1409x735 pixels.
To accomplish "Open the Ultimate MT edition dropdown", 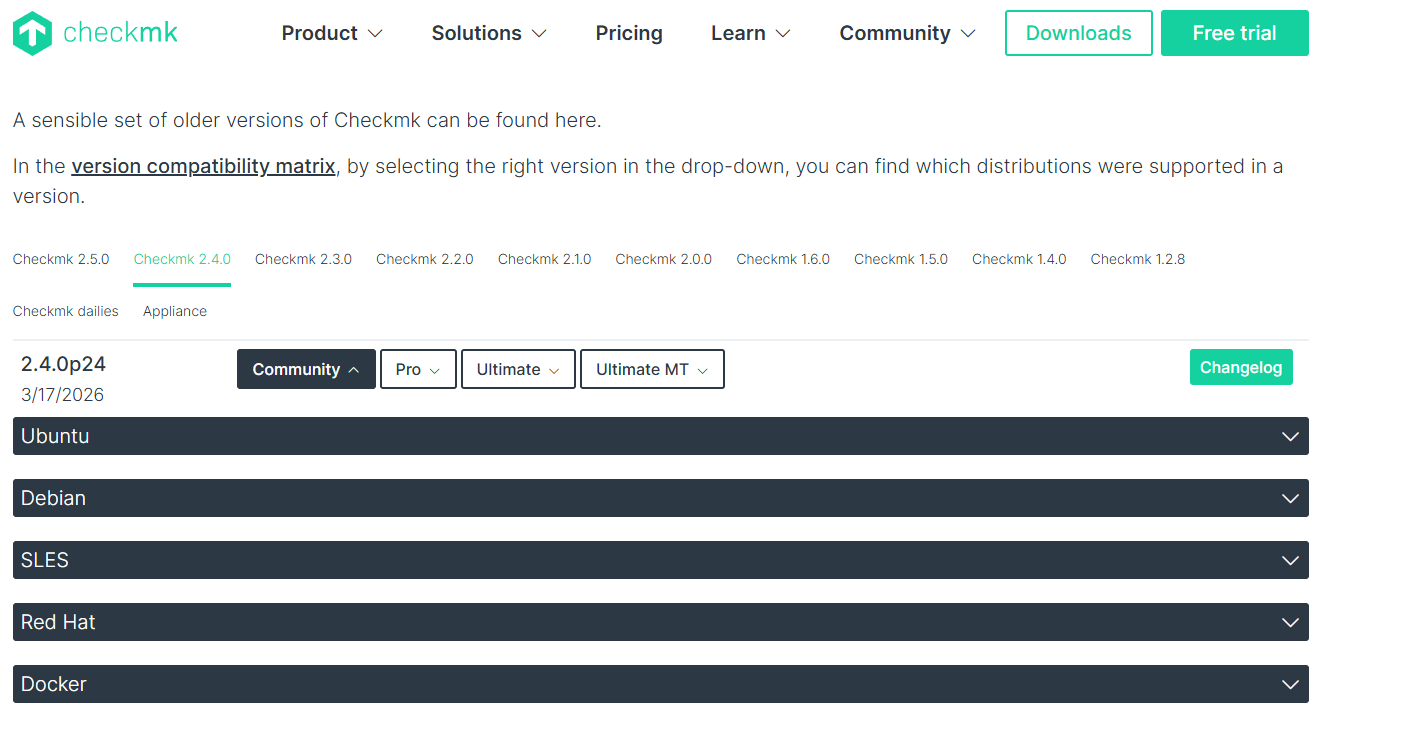I will coord(652,369).
